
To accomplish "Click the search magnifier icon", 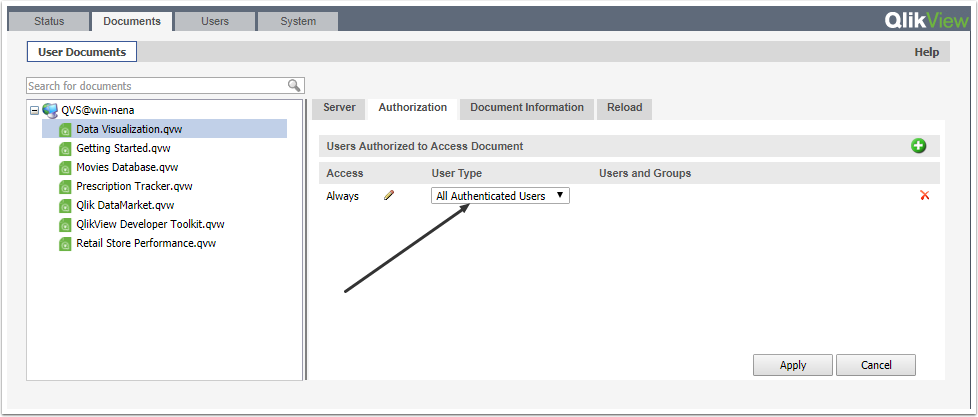I will (x=294, y=85).
